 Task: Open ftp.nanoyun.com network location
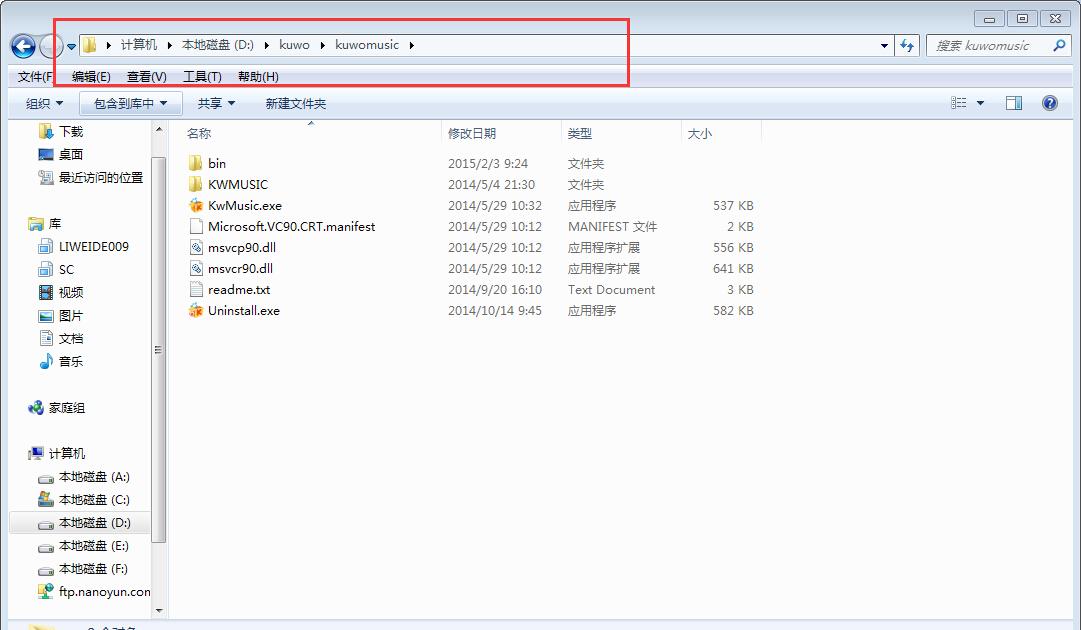pyautogui.click(x=104, y=591)
